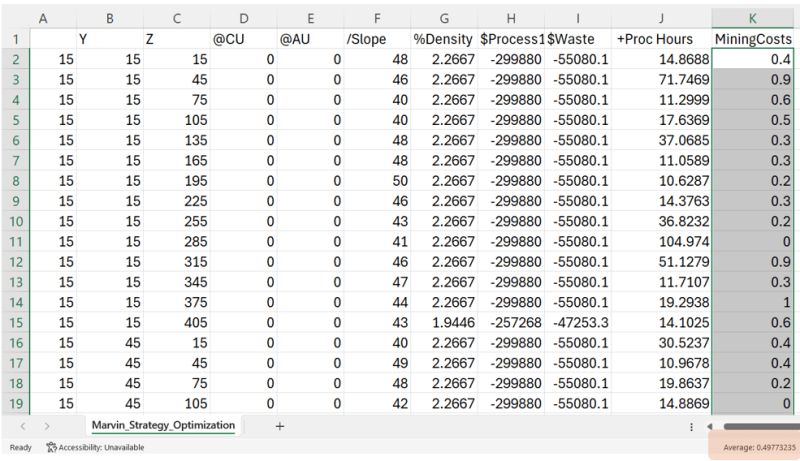The image size is (800, 461).
Task: Select column A header
Action: click(x=43, y=19)
